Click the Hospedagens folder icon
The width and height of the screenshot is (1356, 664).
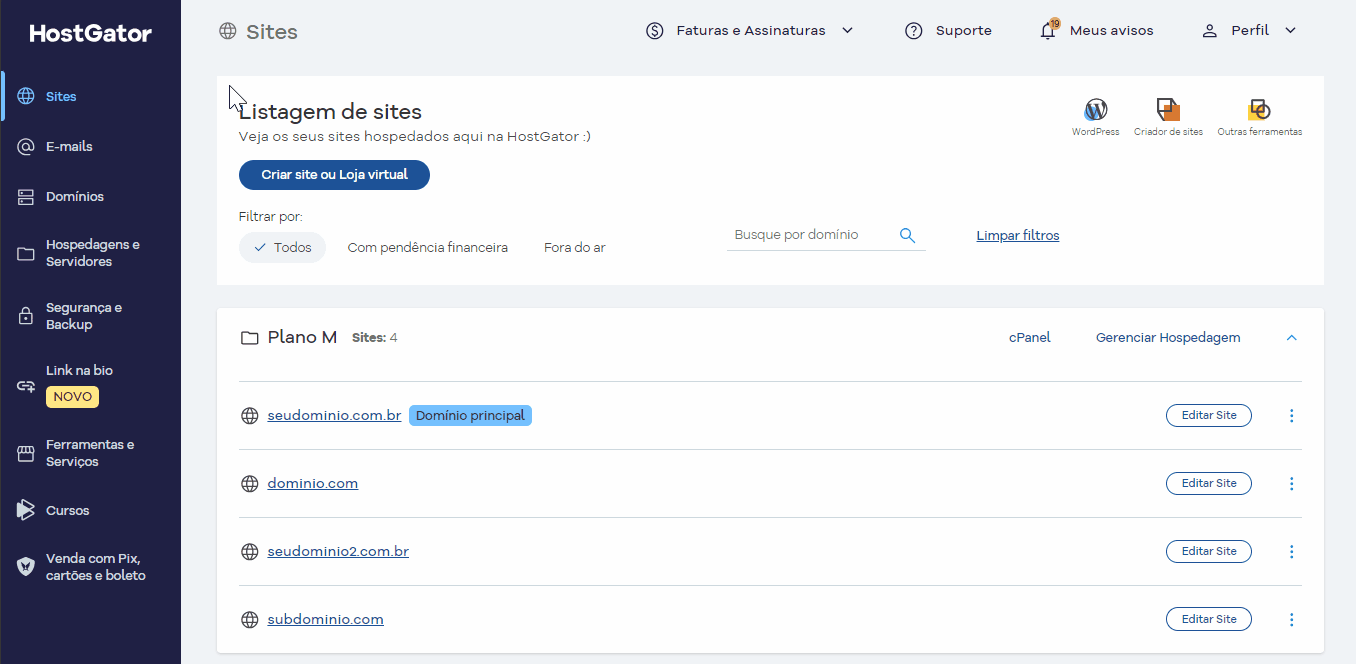(x=26, y=254)
